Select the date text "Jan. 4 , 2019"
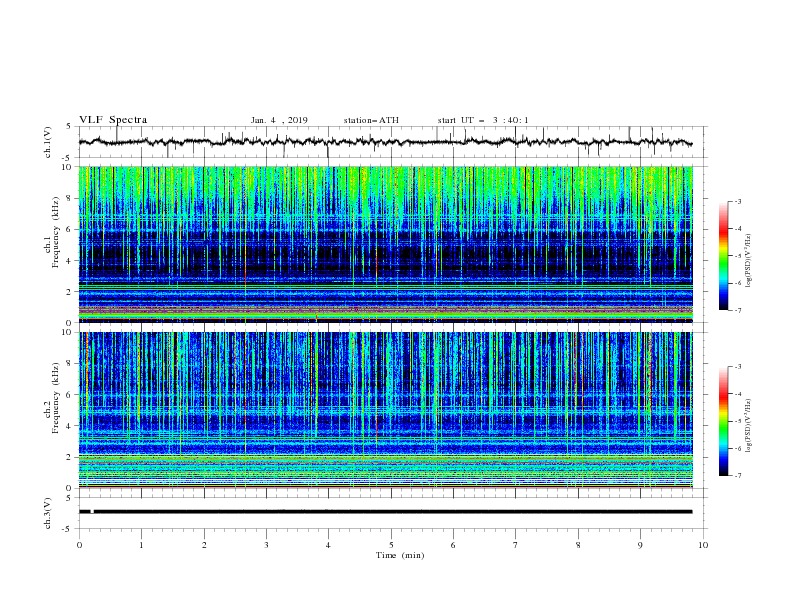Image resolution: width=792 pixels, height=612 pixels. tap(279, 120)
